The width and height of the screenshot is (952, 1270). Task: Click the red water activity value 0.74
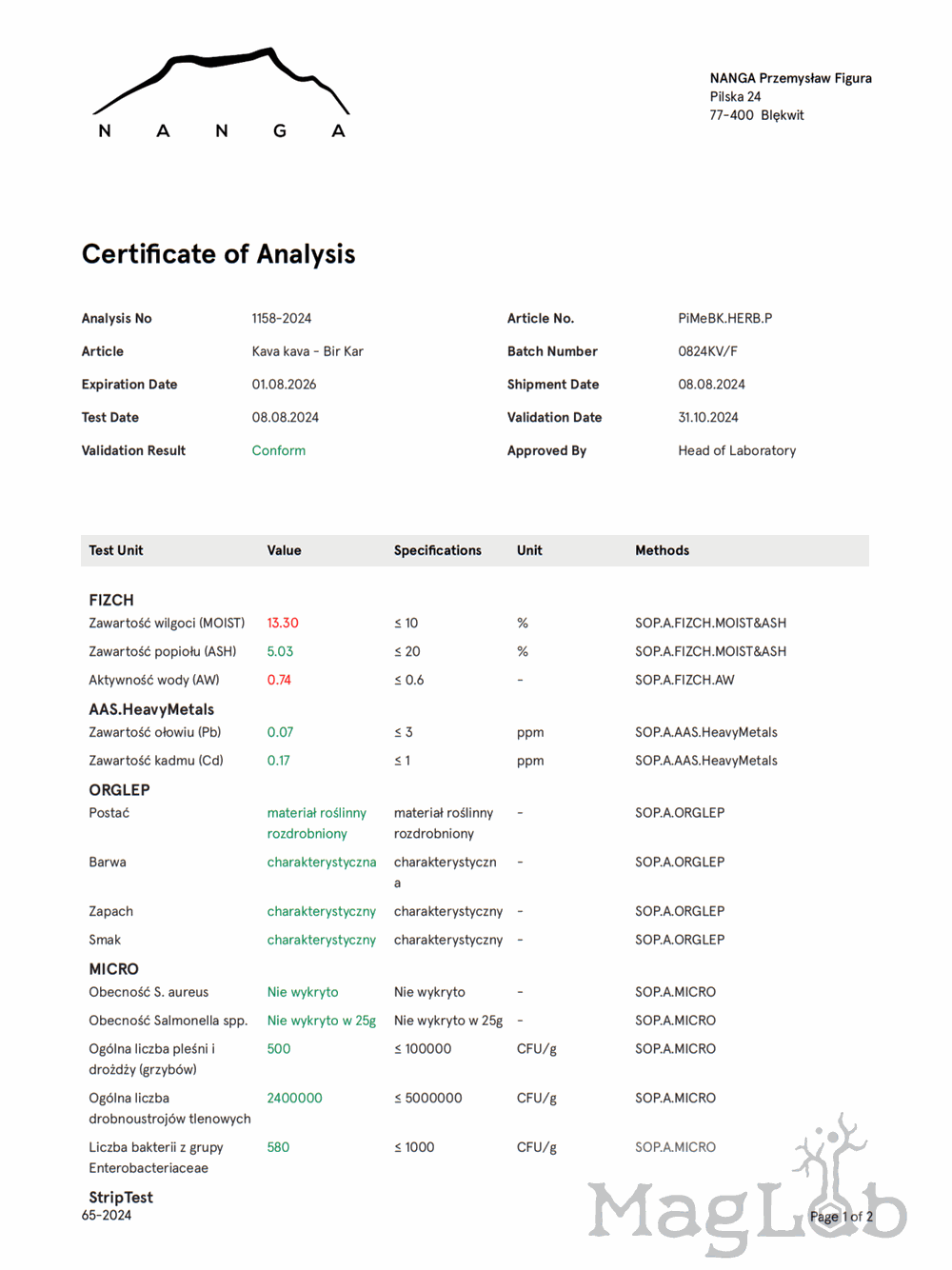(279, 680)
